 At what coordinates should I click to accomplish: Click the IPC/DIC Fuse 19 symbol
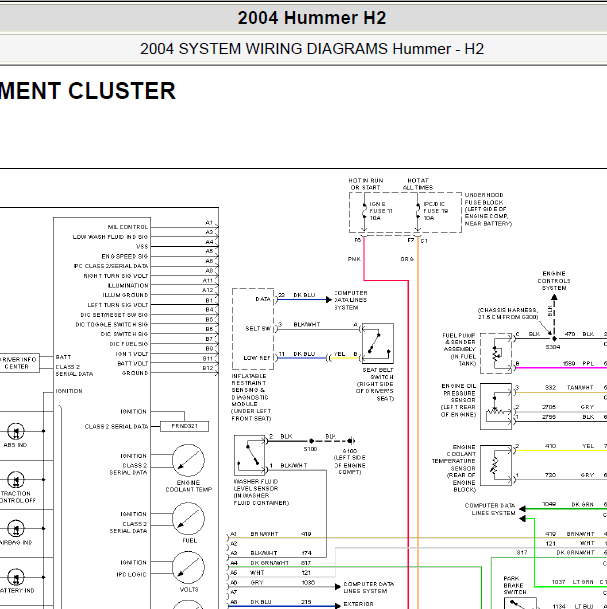click(418, 211)
